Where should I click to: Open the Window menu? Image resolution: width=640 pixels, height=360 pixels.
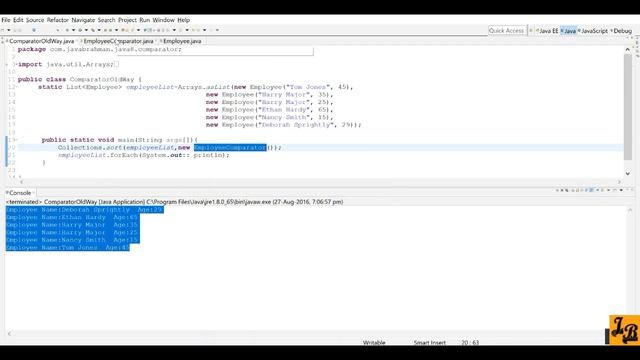click(163, 20)
